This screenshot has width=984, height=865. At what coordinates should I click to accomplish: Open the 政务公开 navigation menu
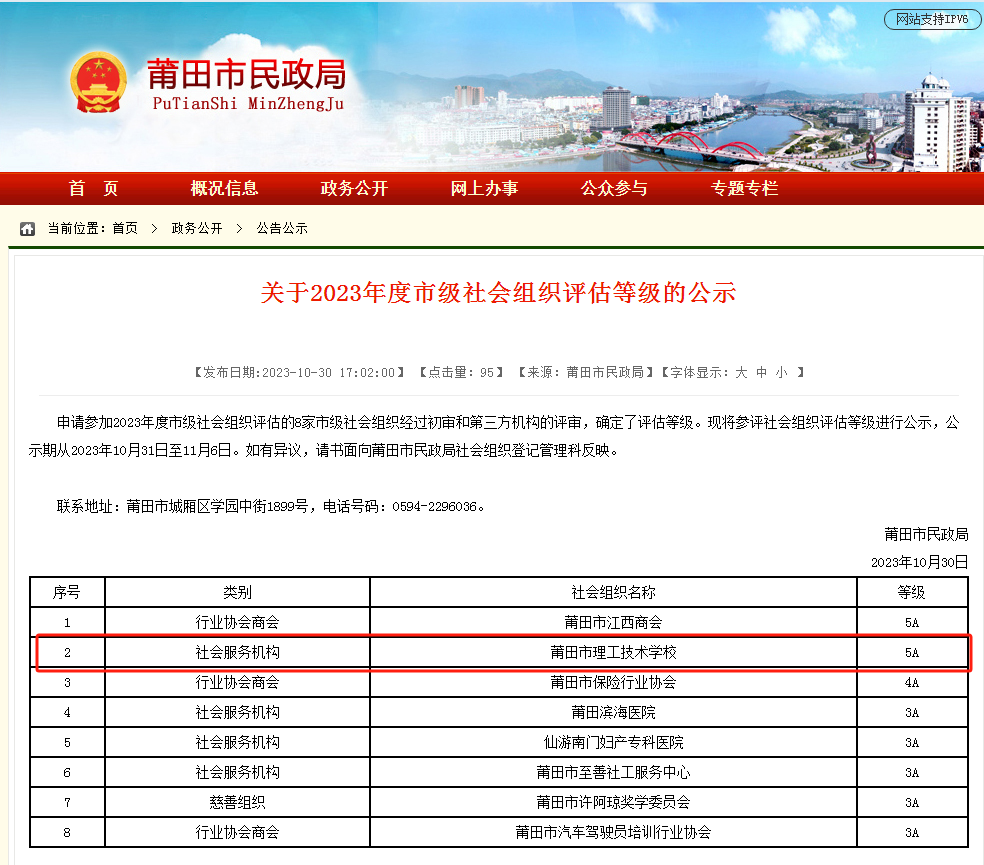pyautogui.click(x=354, y=188)
